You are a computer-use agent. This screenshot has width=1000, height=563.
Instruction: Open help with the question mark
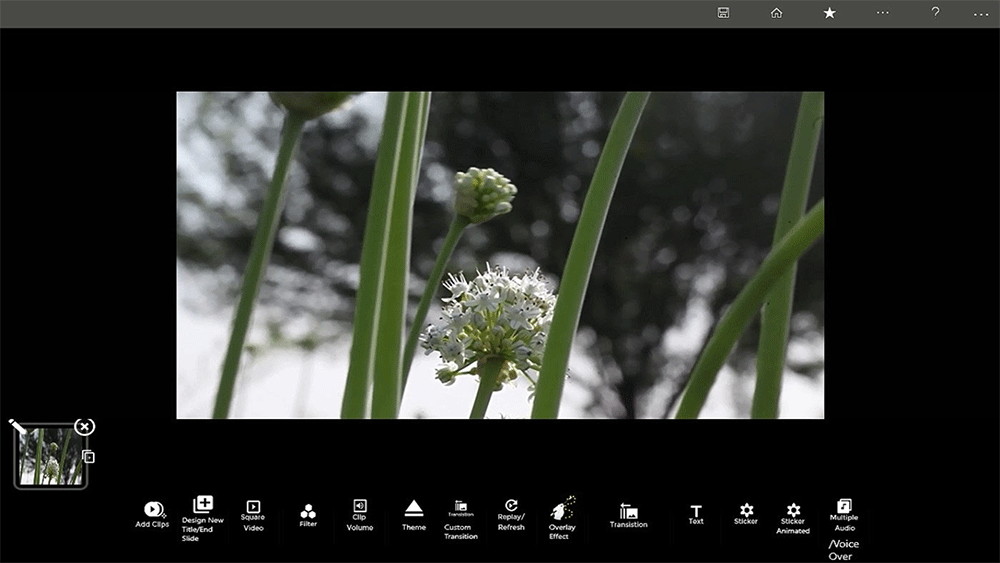(x=935, y=13)
